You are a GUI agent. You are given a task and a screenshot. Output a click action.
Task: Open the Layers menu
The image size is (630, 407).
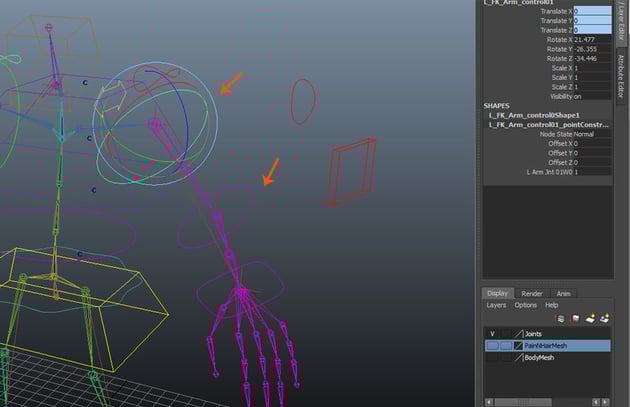point(496,305)
